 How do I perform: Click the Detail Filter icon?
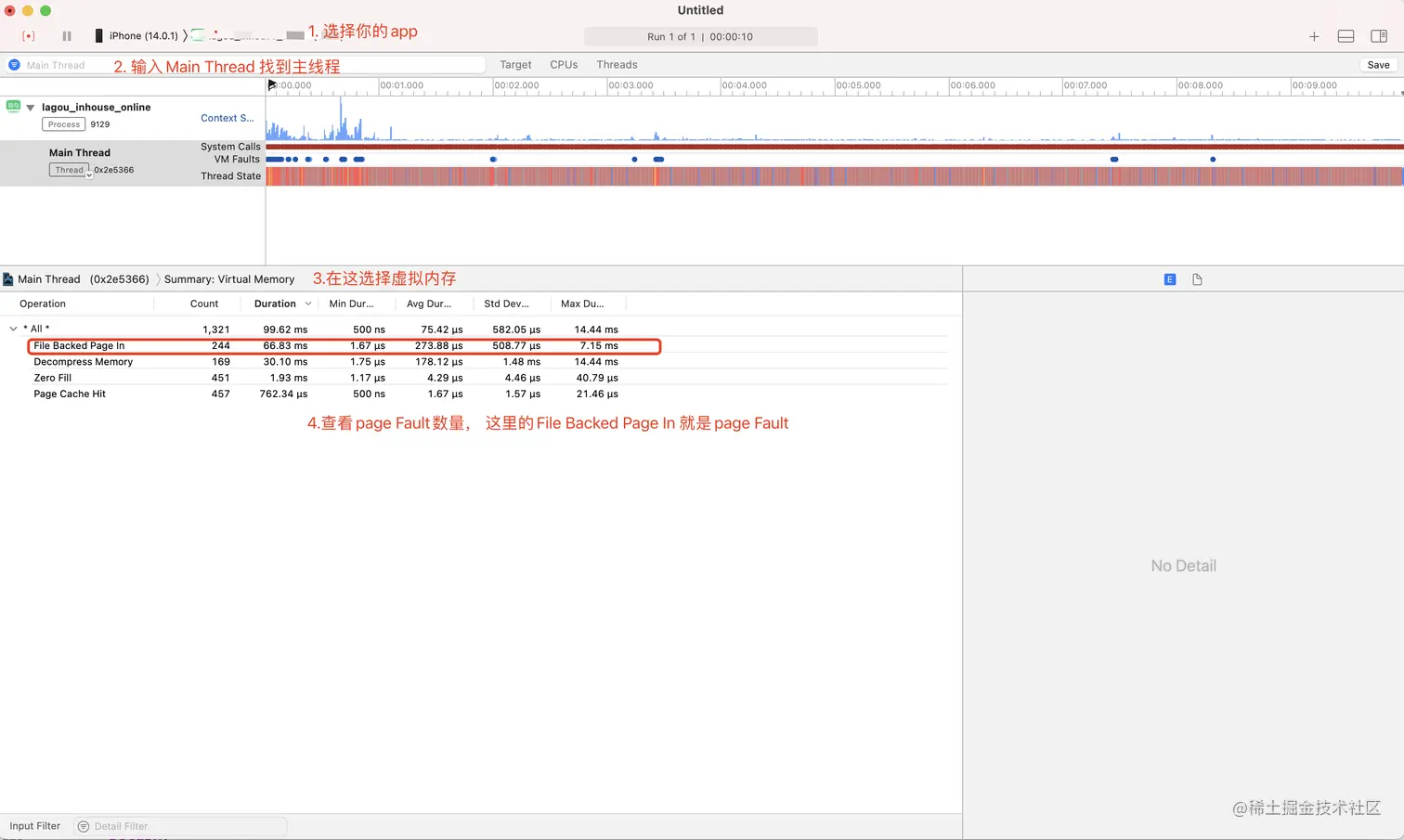84,826
